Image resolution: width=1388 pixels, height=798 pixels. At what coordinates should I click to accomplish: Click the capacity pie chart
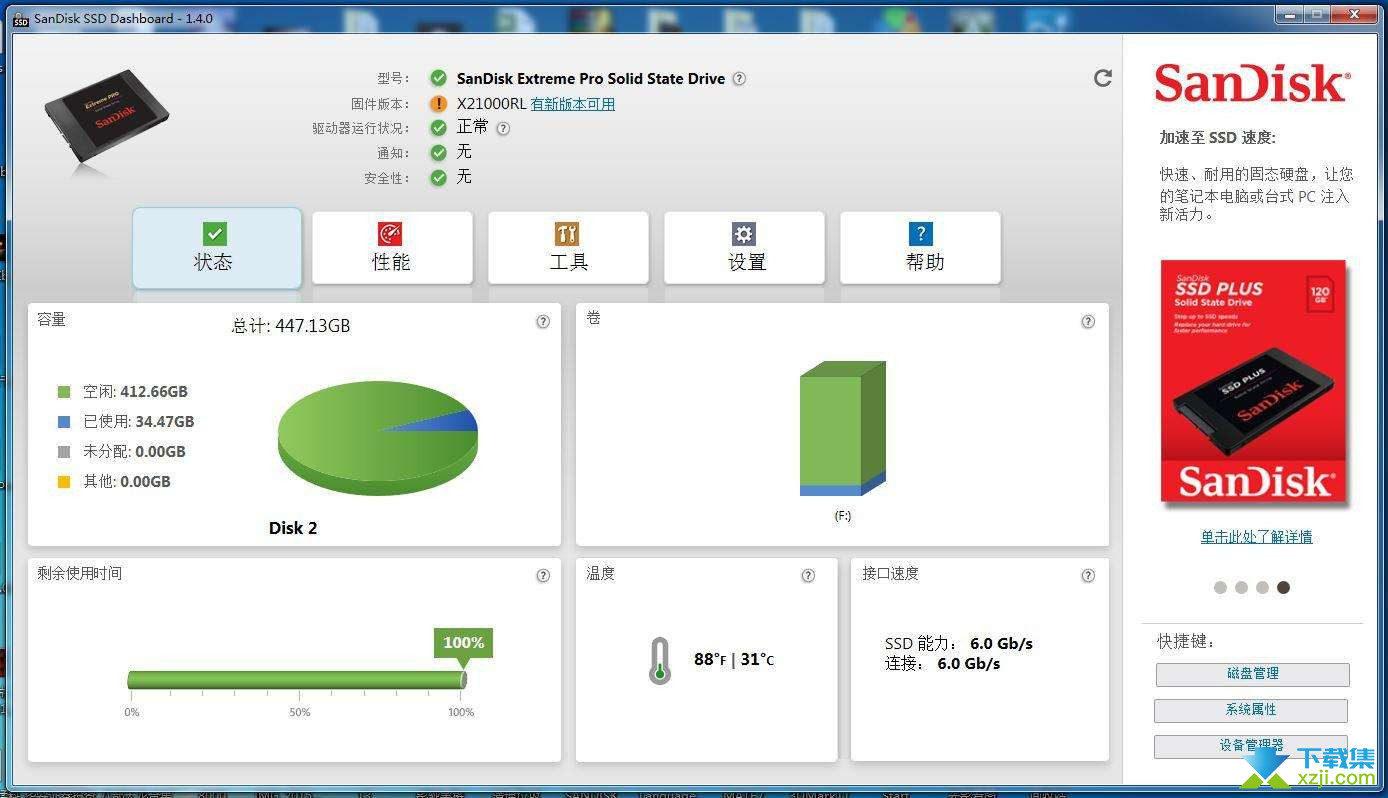(378, 438)
